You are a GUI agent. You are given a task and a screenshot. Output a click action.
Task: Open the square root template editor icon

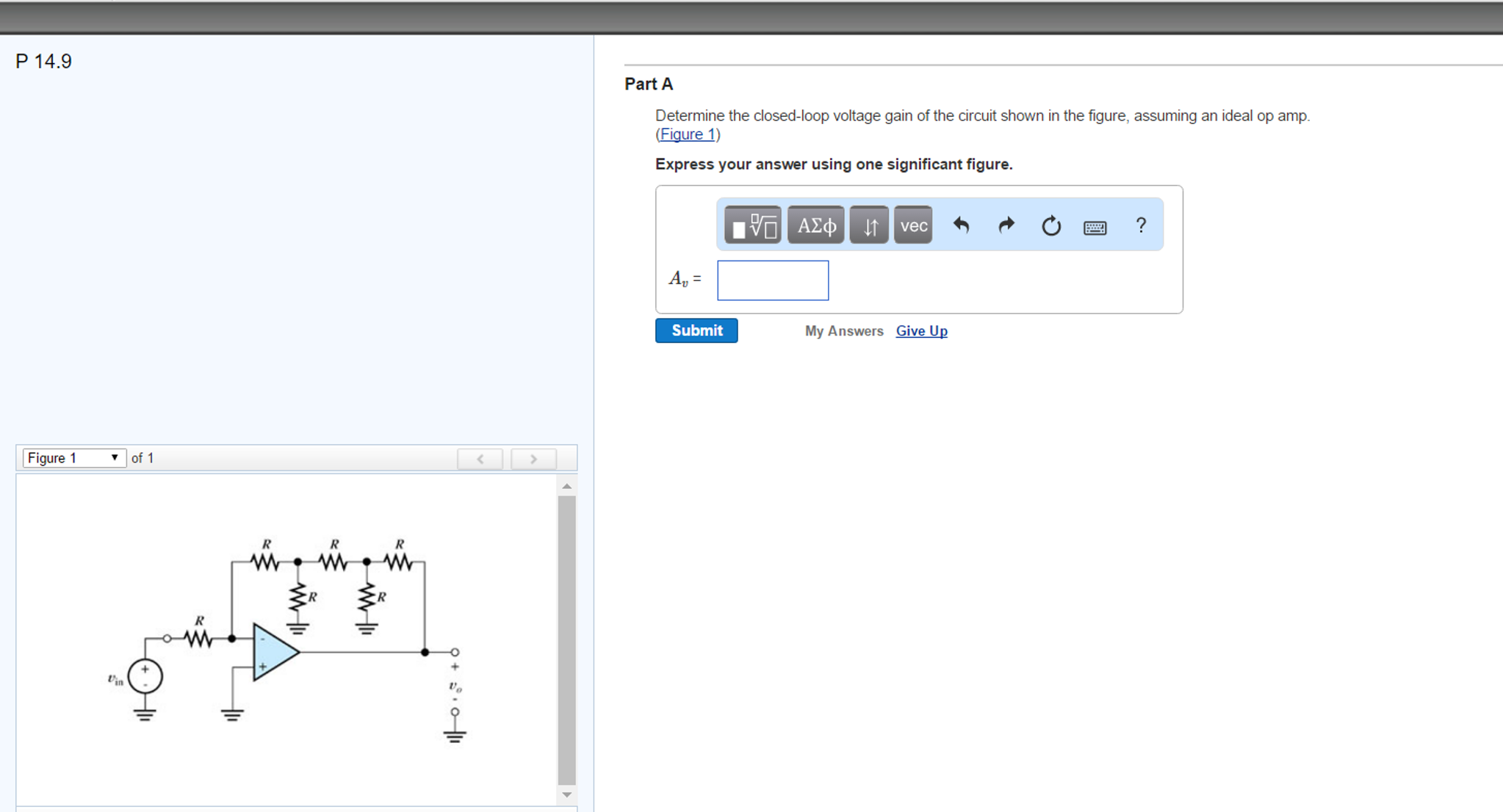(x=751, y=225)
